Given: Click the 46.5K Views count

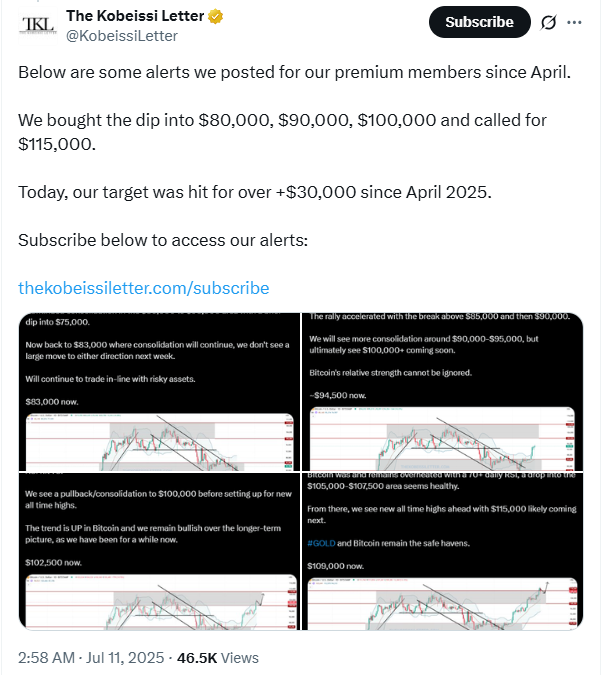Looking at the screenshot, I should click(218, 658).
